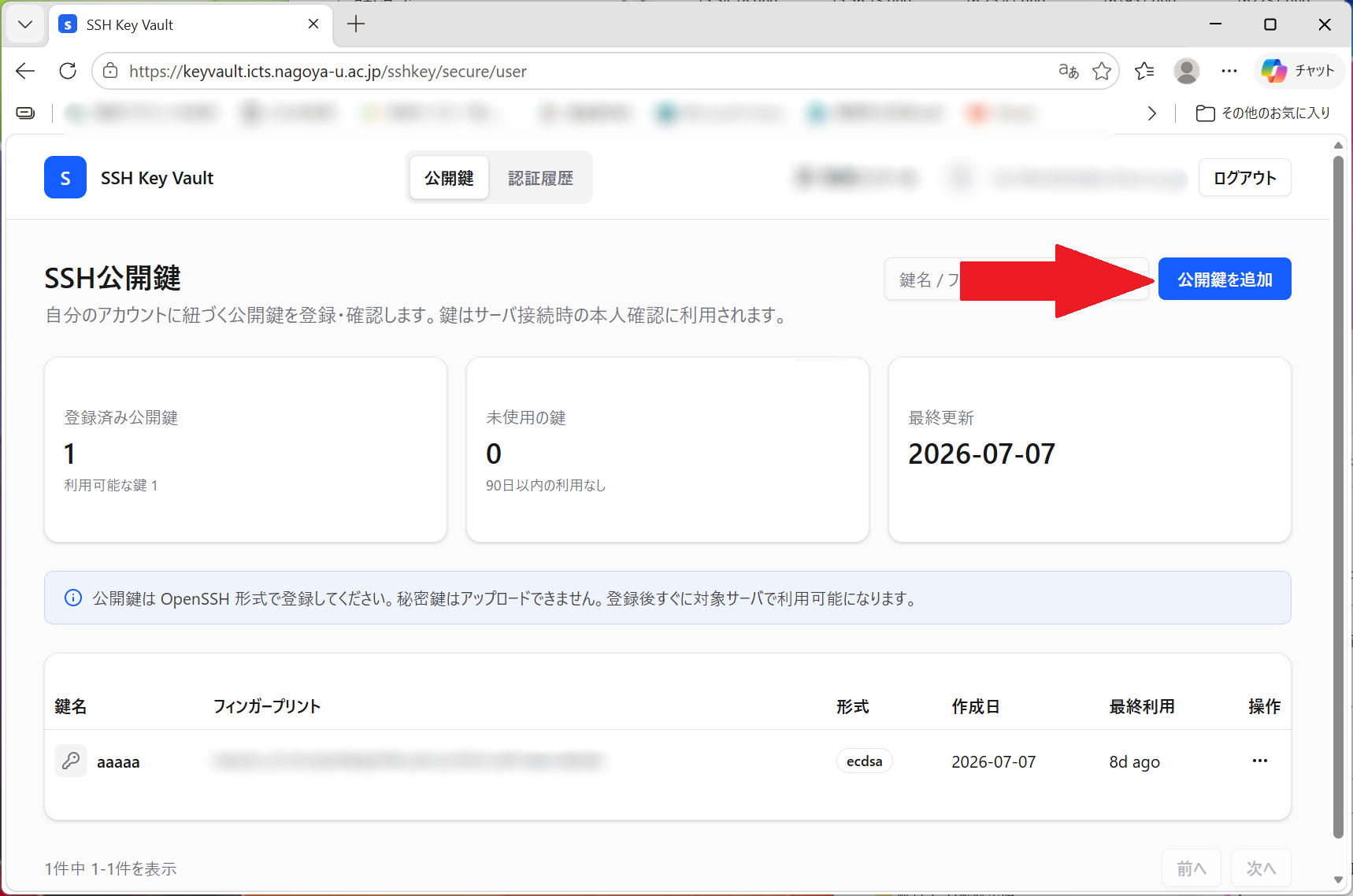Click the 利用可能な鍵 1 text

111,485
